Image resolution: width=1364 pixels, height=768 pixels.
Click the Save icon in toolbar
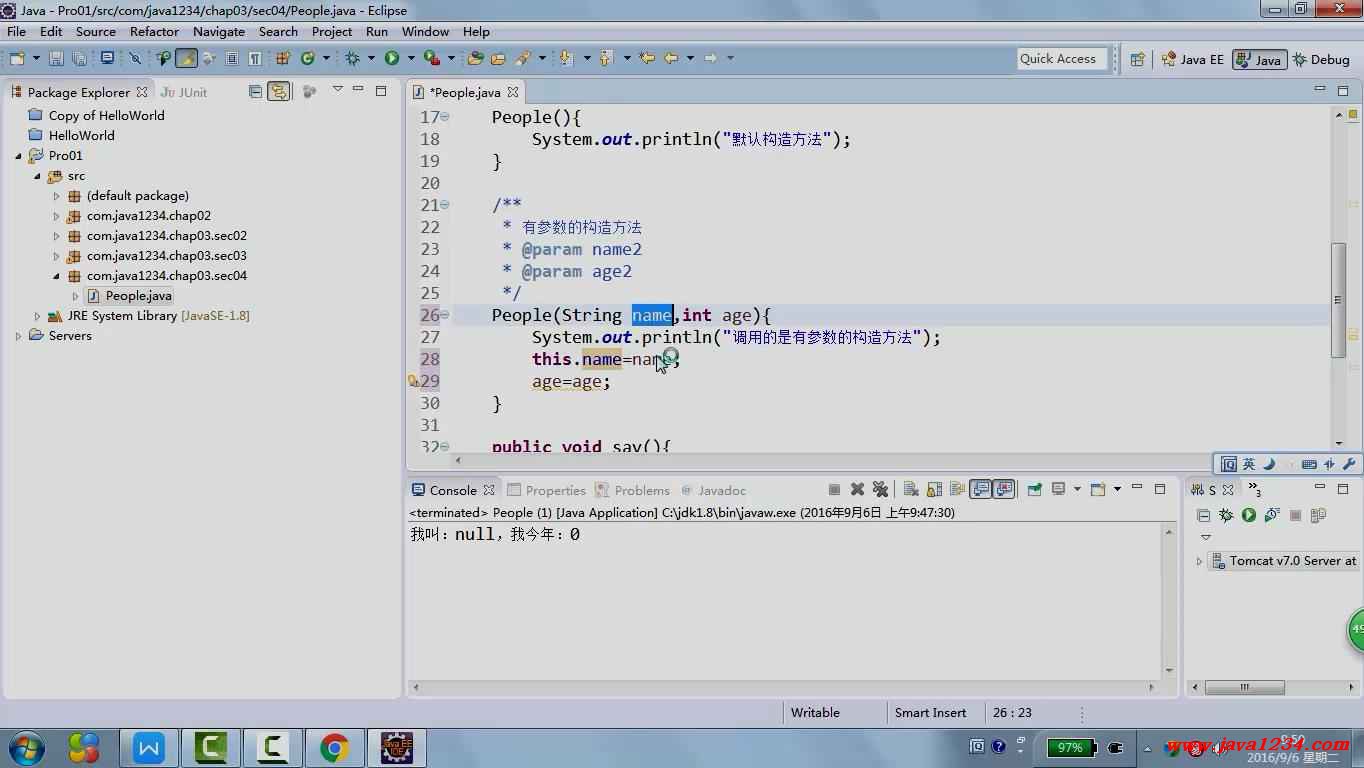[x=56, y=59]
